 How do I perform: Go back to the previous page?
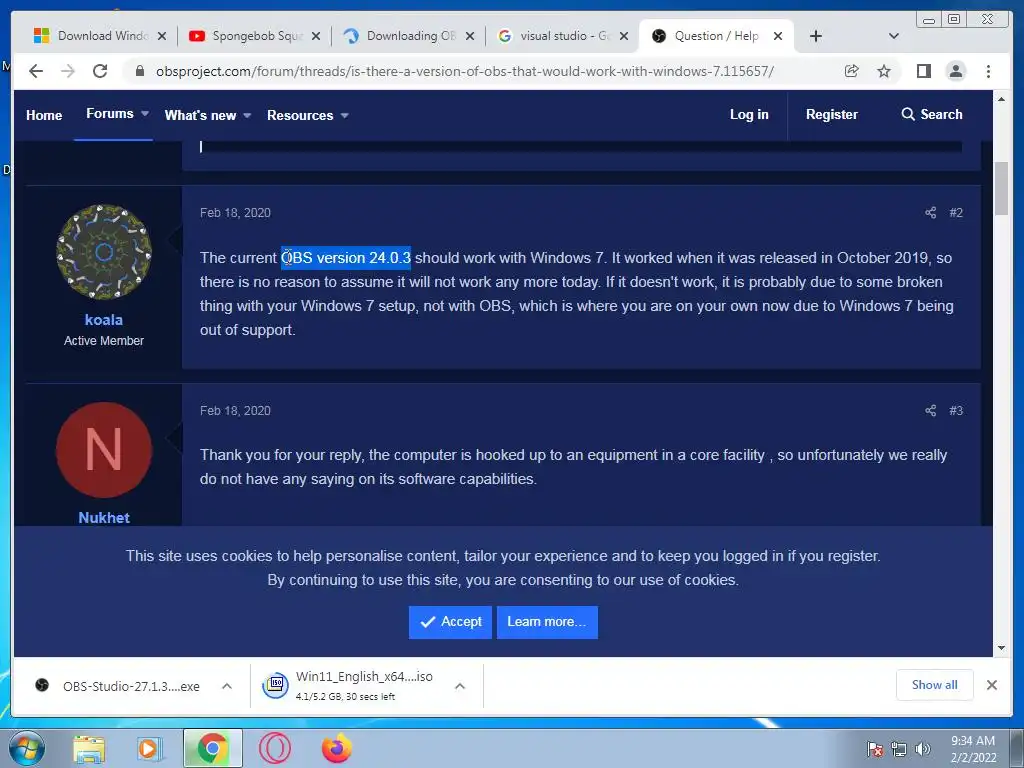(36, 71)
